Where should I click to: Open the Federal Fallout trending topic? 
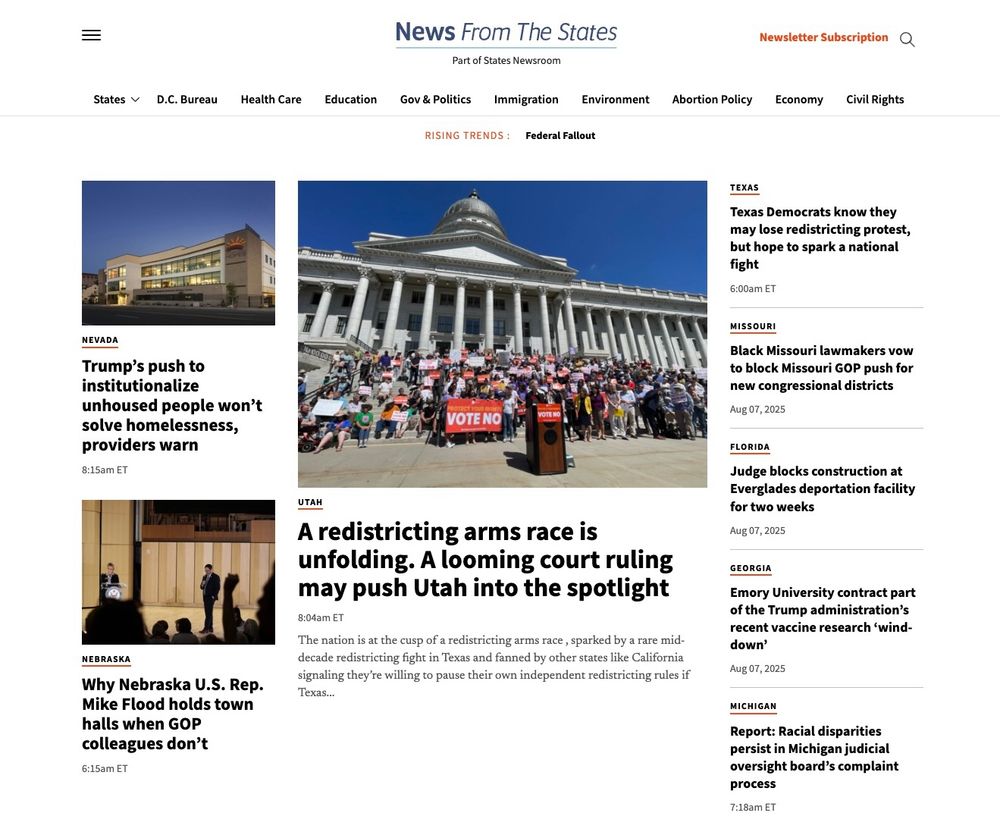click(x=560, y=135)
